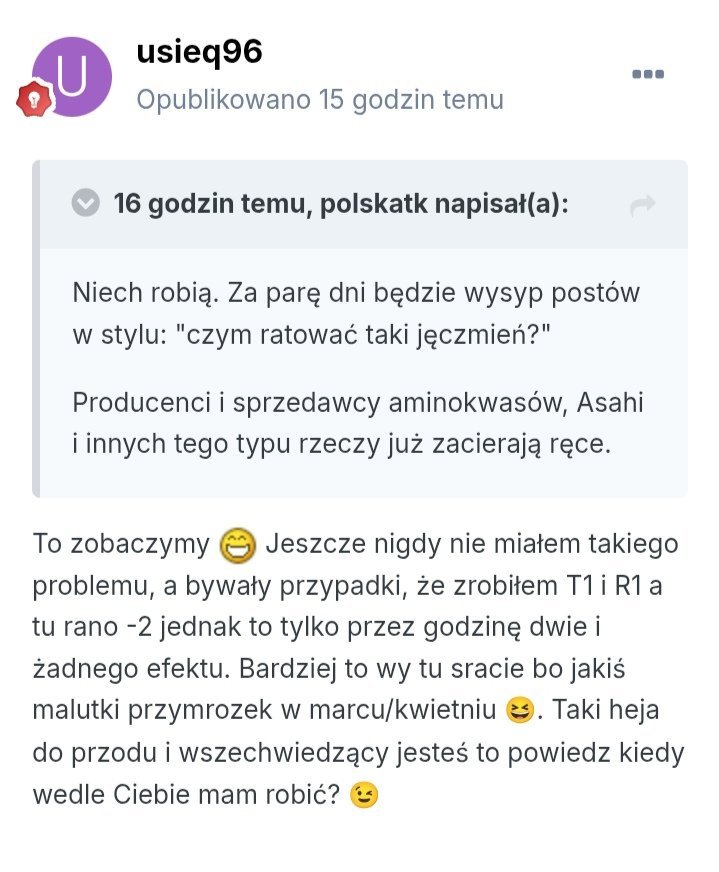
Task: Open the post options three-dot menu
Action: (647, 74)
